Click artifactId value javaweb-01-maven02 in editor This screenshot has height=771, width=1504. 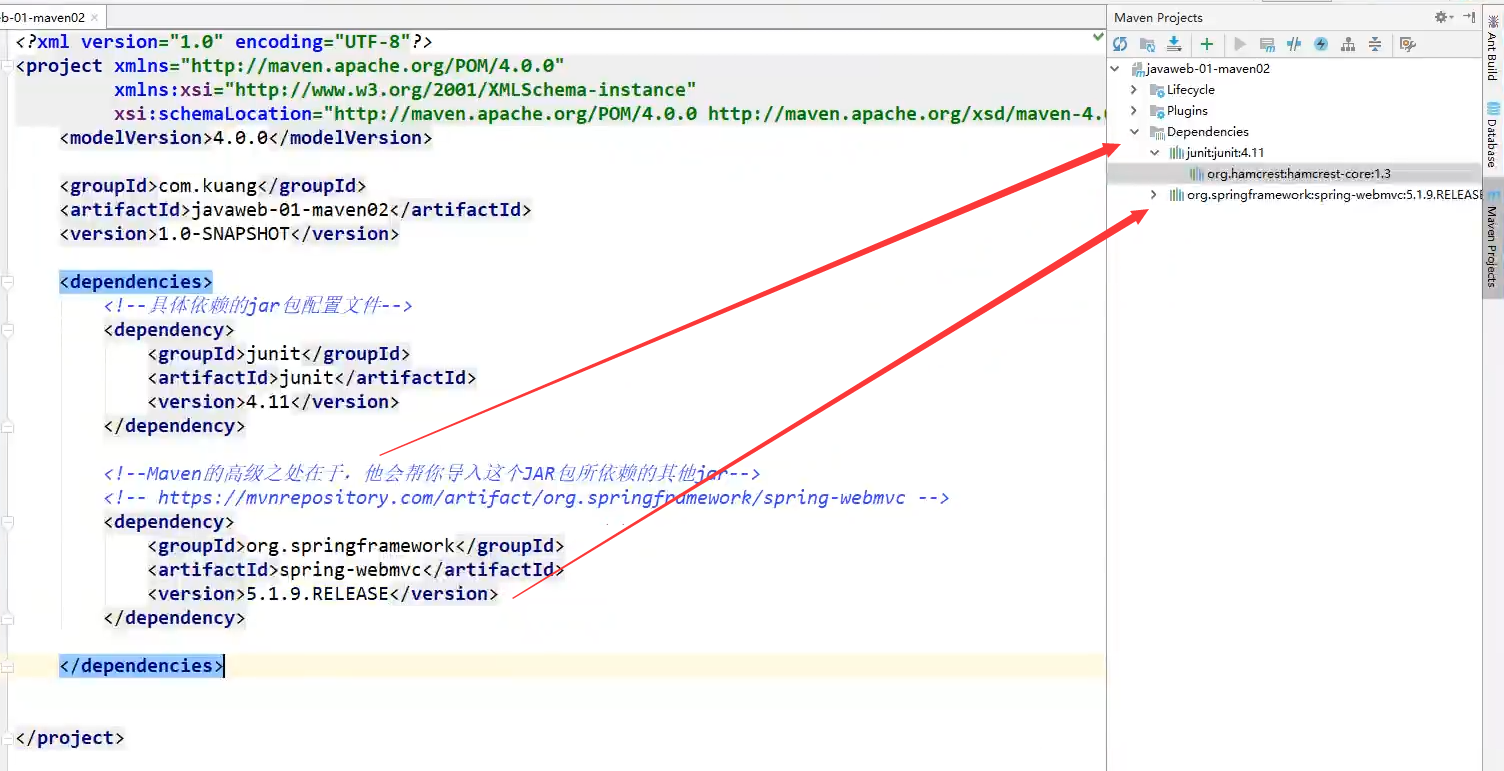(x=289, y=210)
